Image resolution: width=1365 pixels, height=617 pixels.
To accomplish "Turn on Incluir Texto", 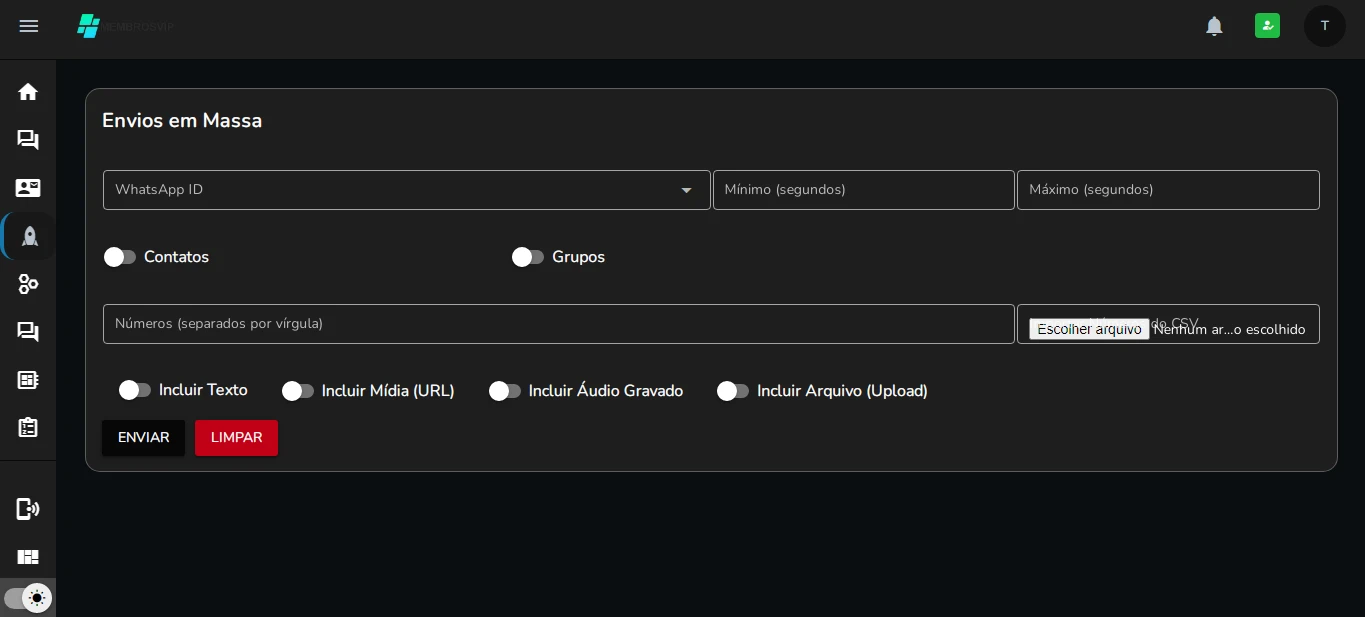I will [135, 390].
